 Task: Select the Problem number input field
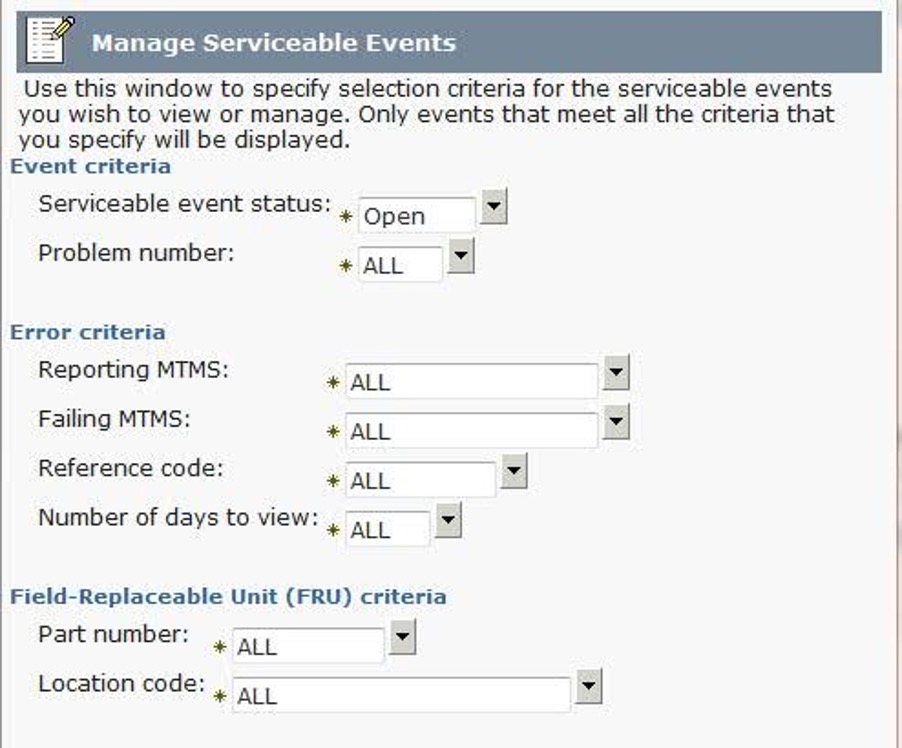[400, 262]
